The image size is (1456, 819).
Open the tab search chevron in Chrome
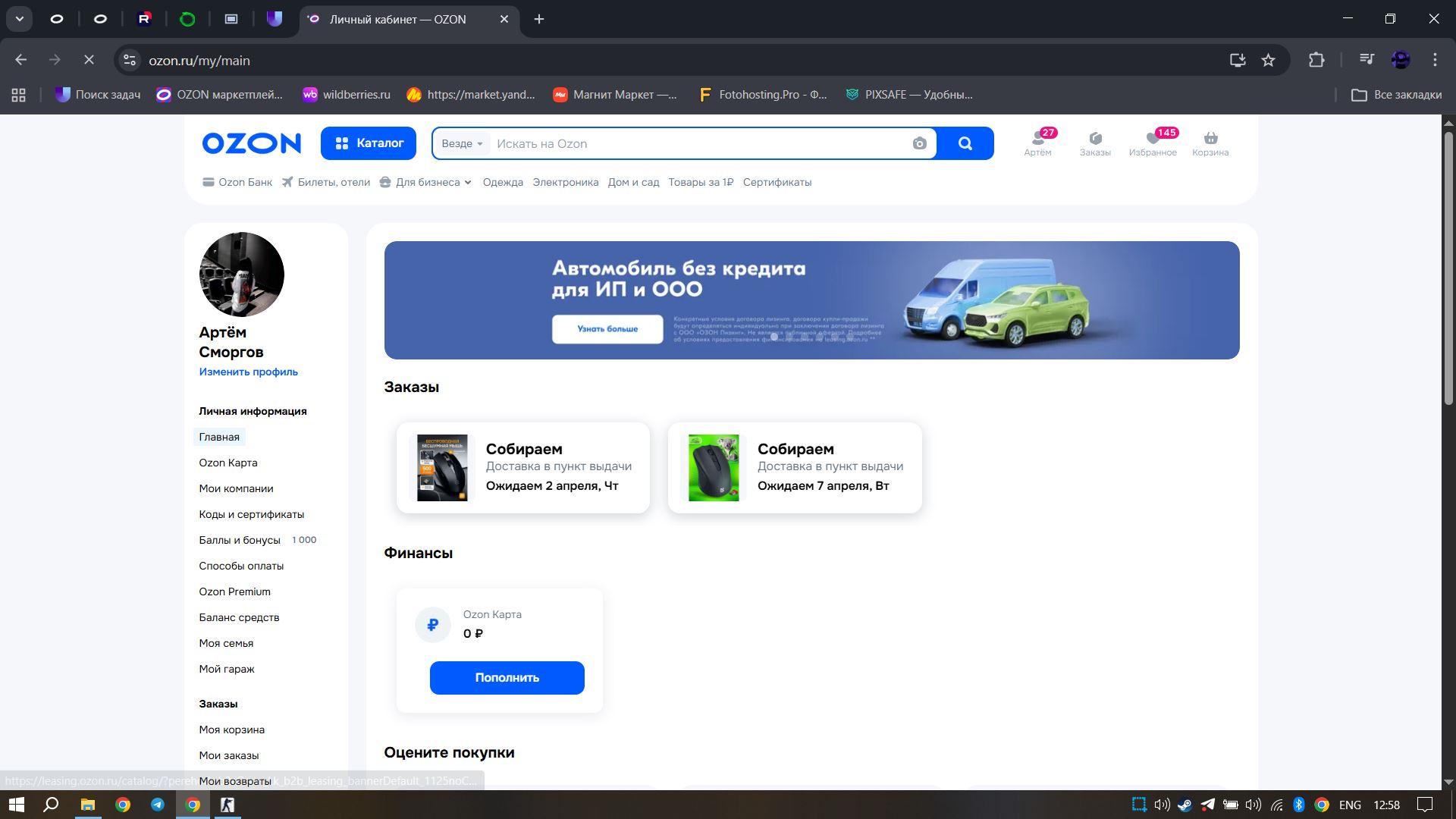(x=20, y=19)
